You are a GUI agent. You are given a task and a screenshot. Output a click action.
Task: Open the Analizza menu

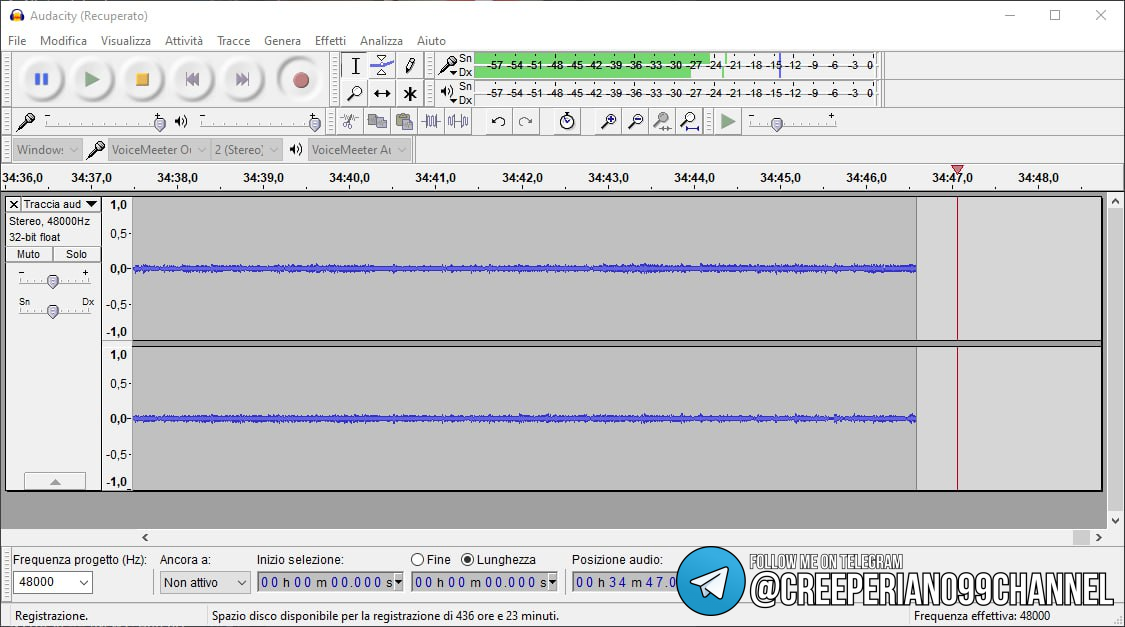point(381,41)
